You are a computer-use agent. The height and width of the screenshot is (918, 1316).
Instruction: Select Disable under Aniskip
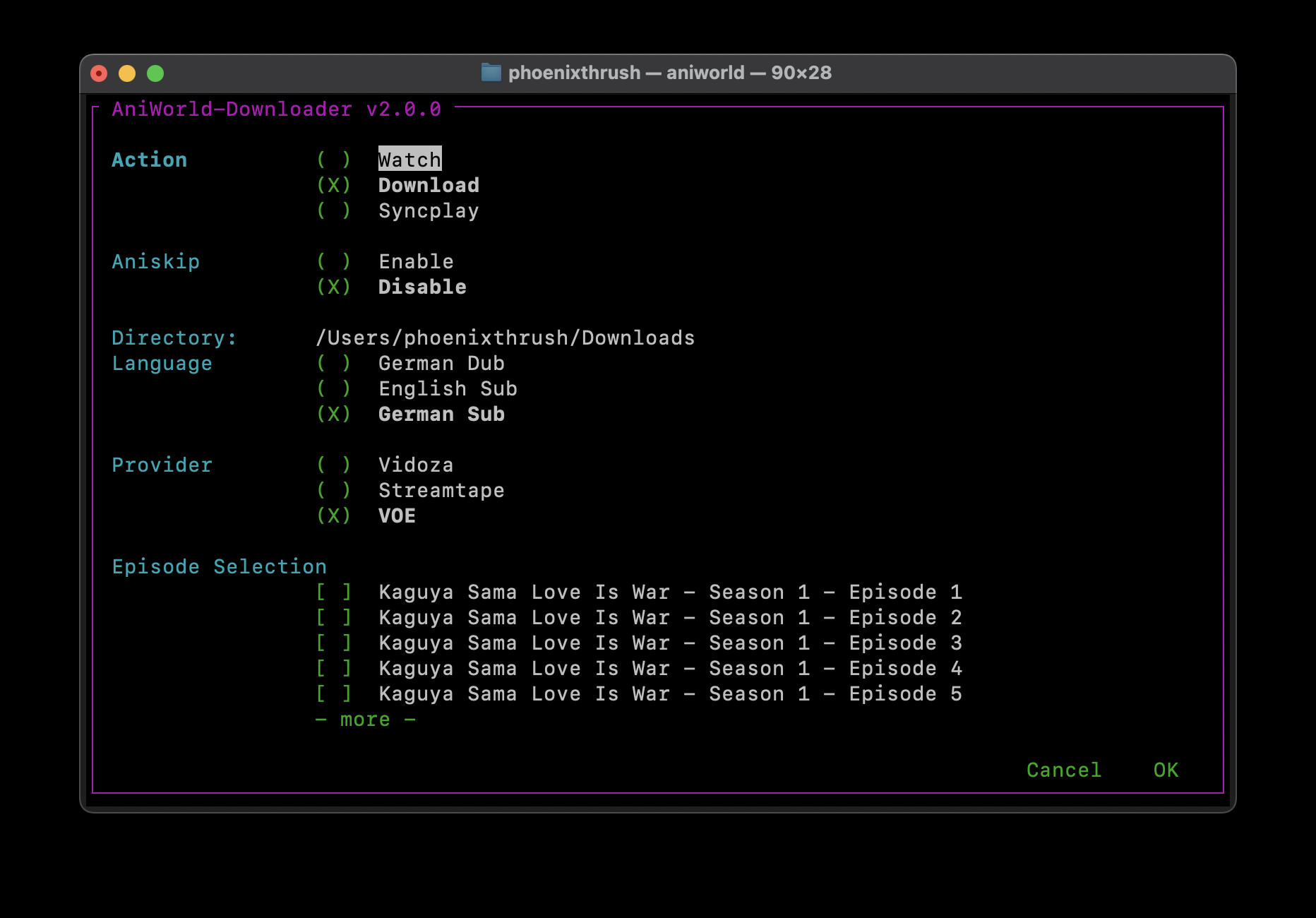click(333, 287)
